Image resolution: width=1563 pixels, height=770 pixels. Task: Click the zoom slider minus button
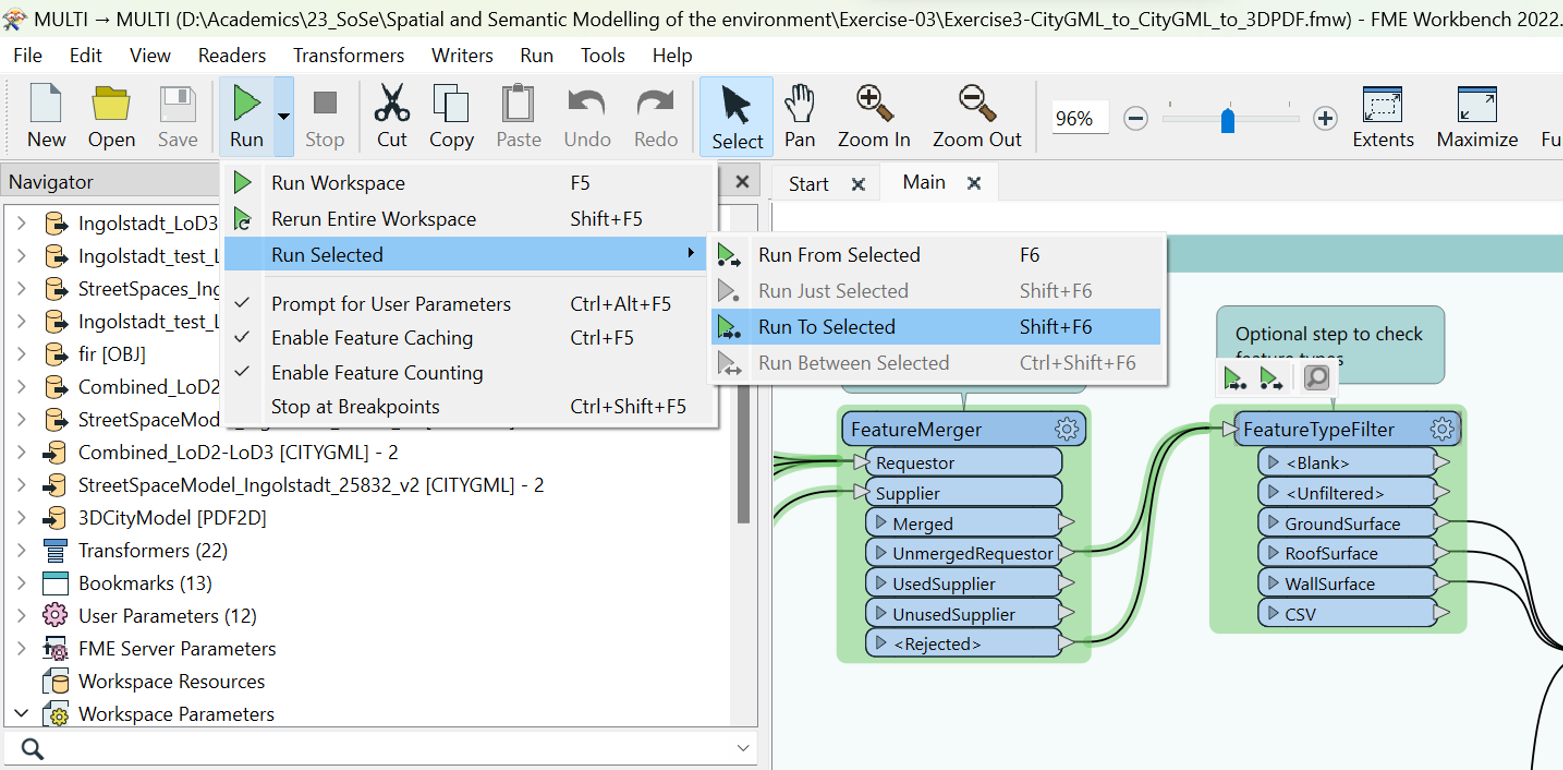[x=1135, y=119]
